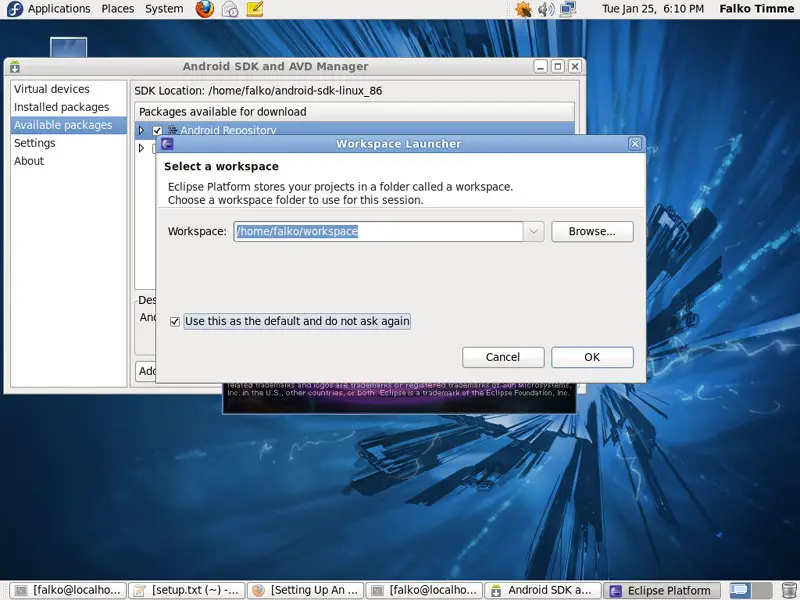Select the Android Repository row label

click(228, 130)
